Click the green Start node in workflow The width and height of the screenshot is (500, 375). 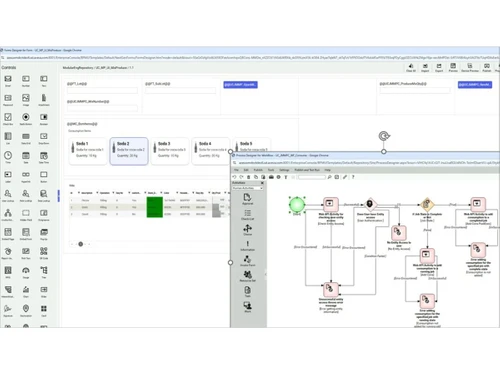[297, 204]
